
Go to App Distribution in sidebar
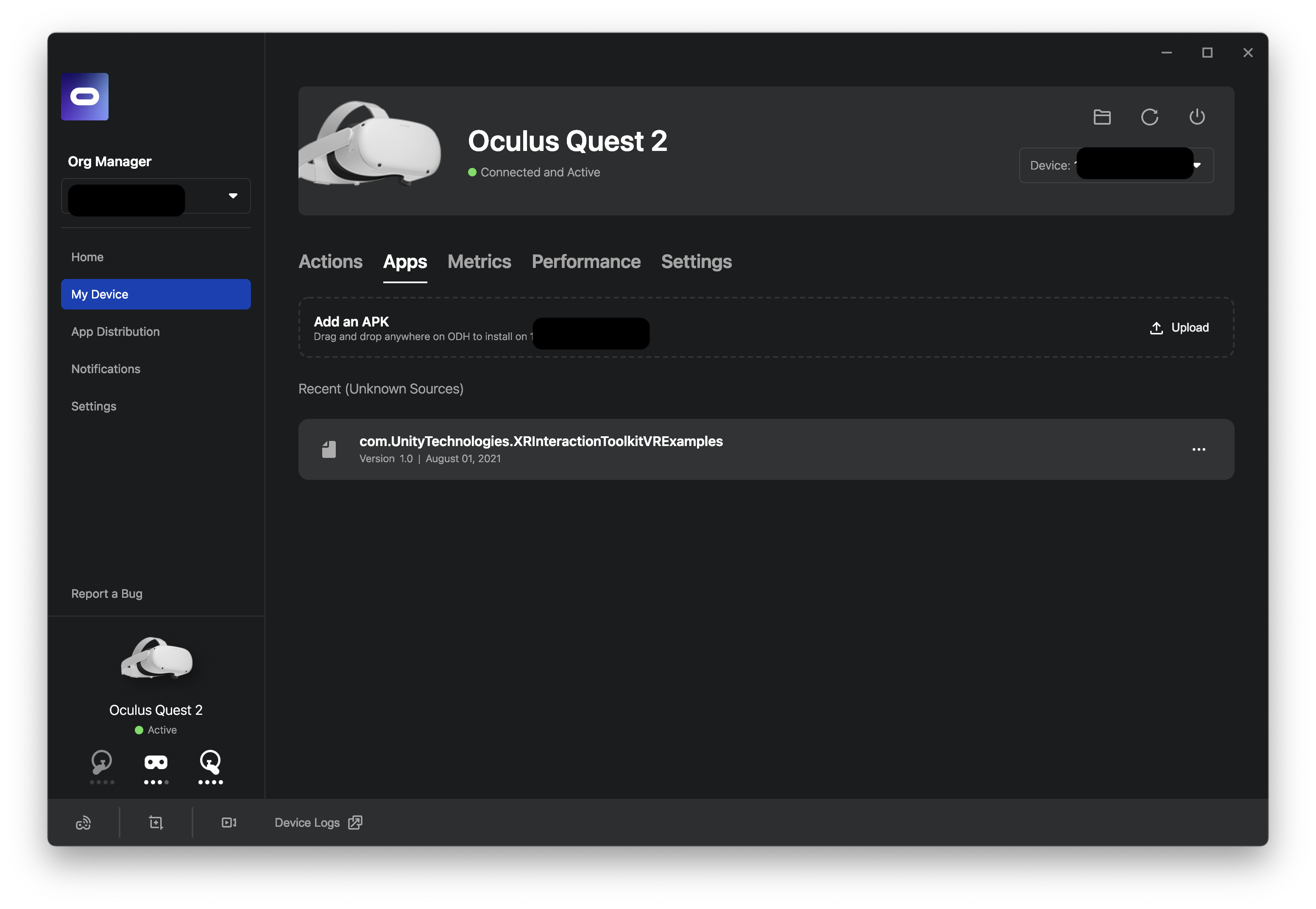click(115, 332)
